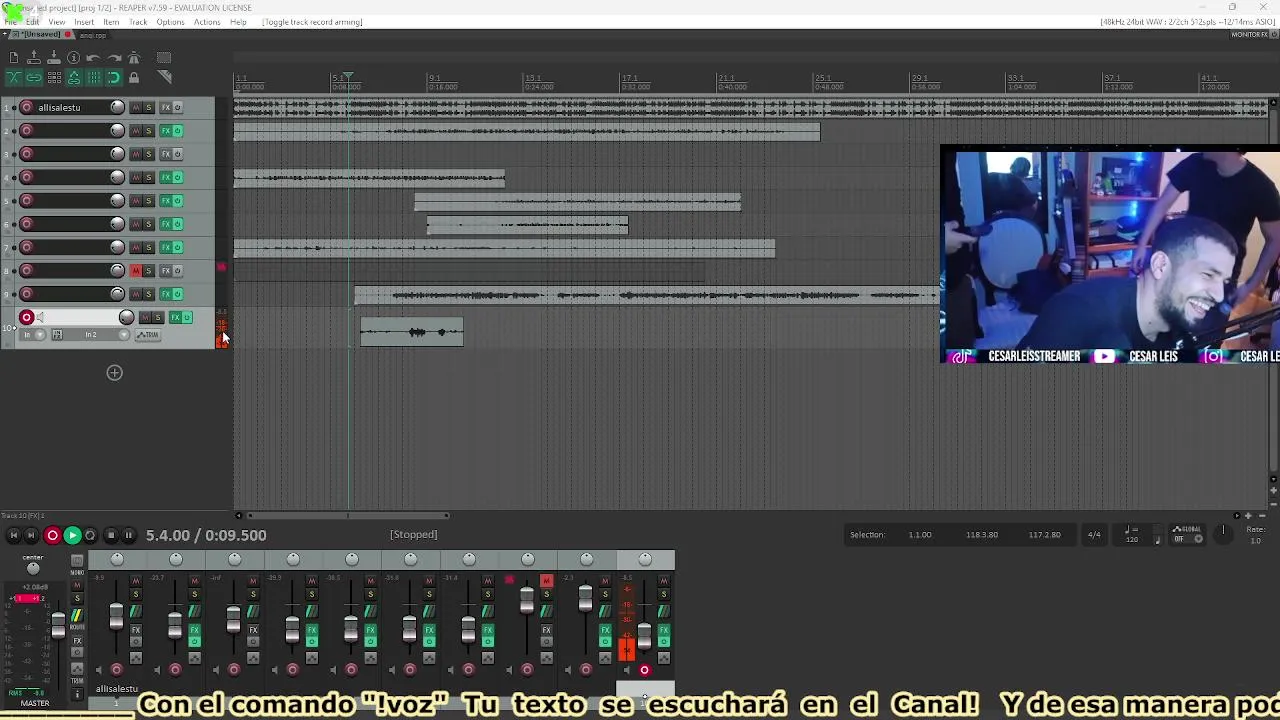Toggle ripple editing grid icon
The width and height of the screenshot is (1280, 720).
[54, 78]
